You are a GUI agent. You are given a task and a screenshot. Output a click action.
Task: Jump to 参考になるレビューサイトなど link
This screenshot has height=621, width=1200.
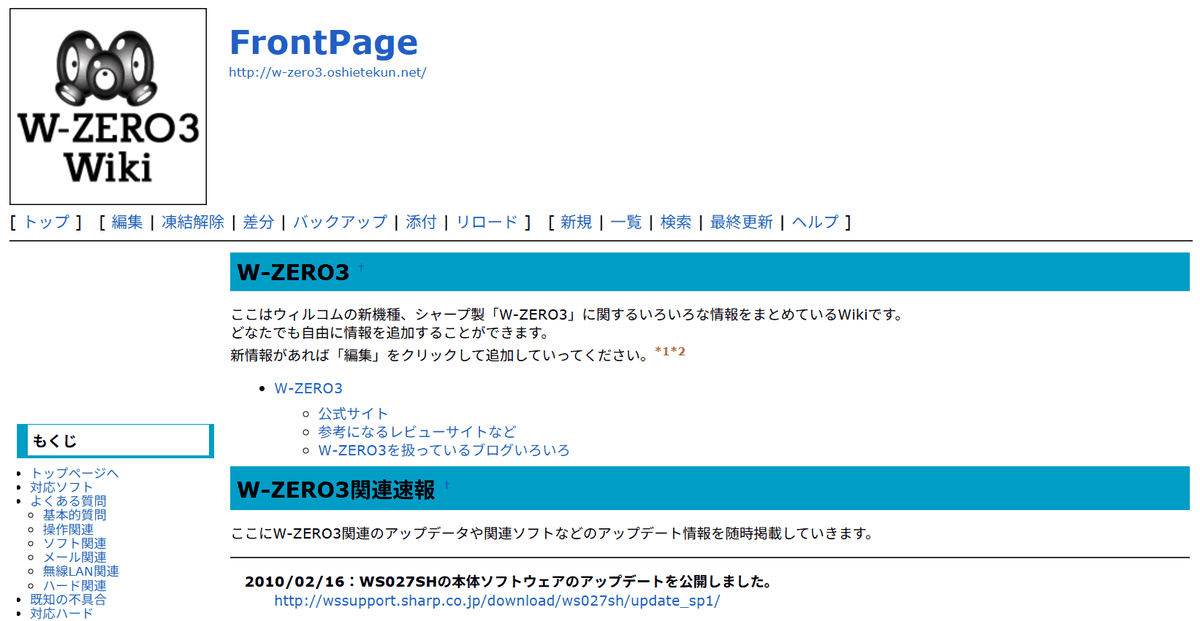[x=417, y=432]
